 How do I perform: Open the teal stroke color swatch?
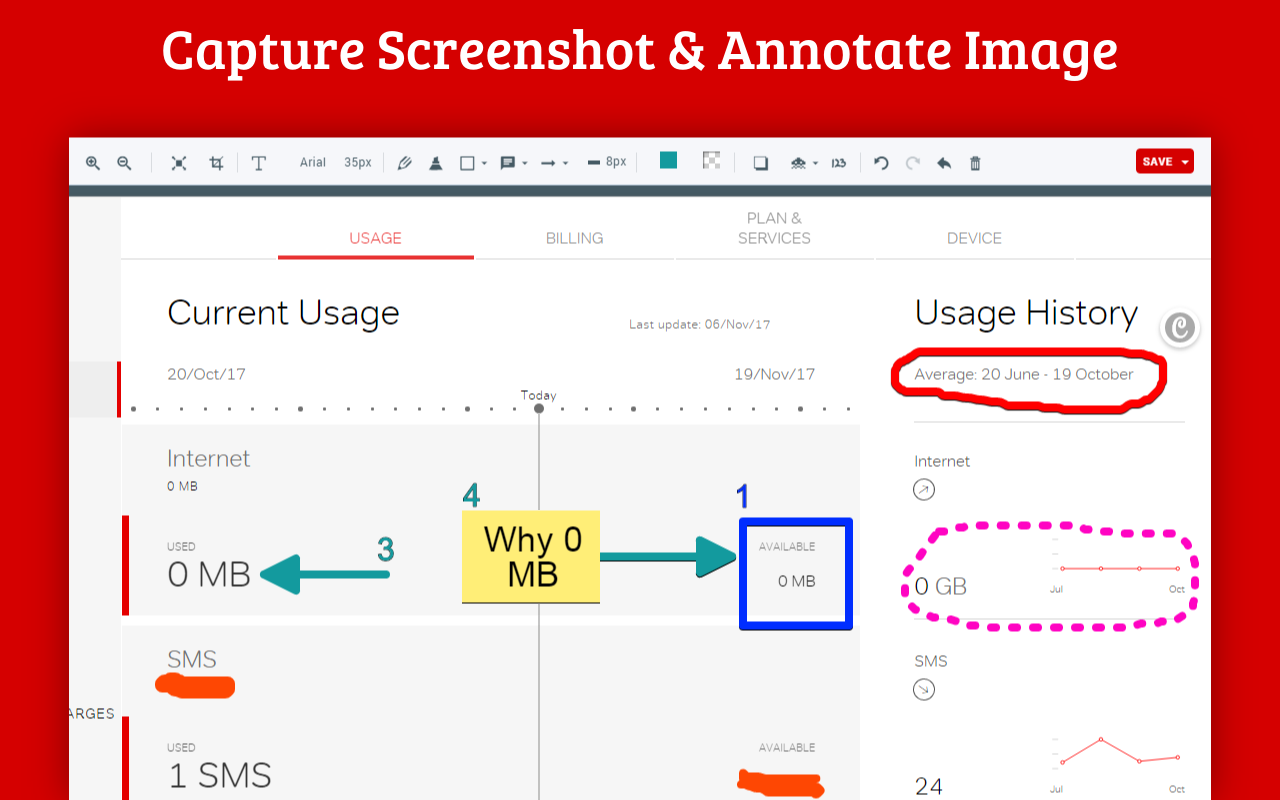tap(668, 160)
